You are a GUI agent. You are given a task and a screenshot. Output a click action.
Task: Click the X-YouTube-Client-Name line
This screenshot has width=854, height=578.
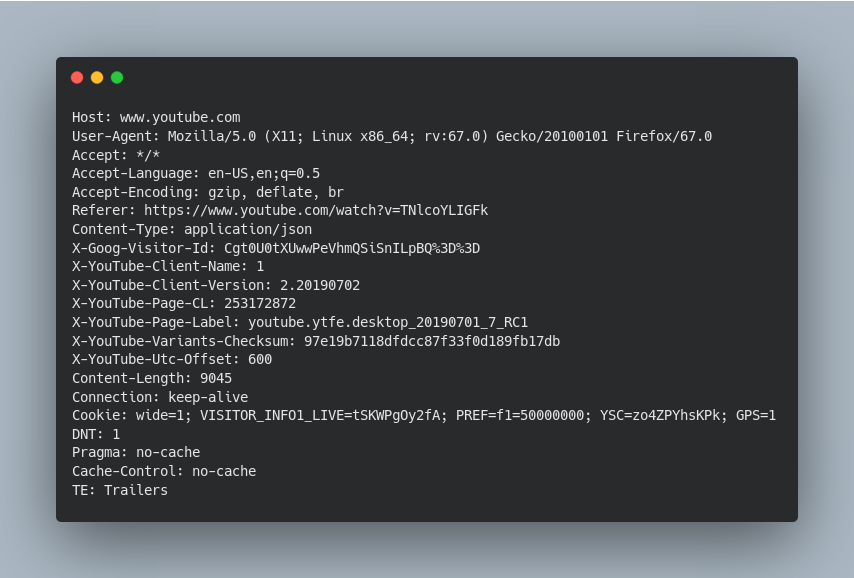pos(168,266)
